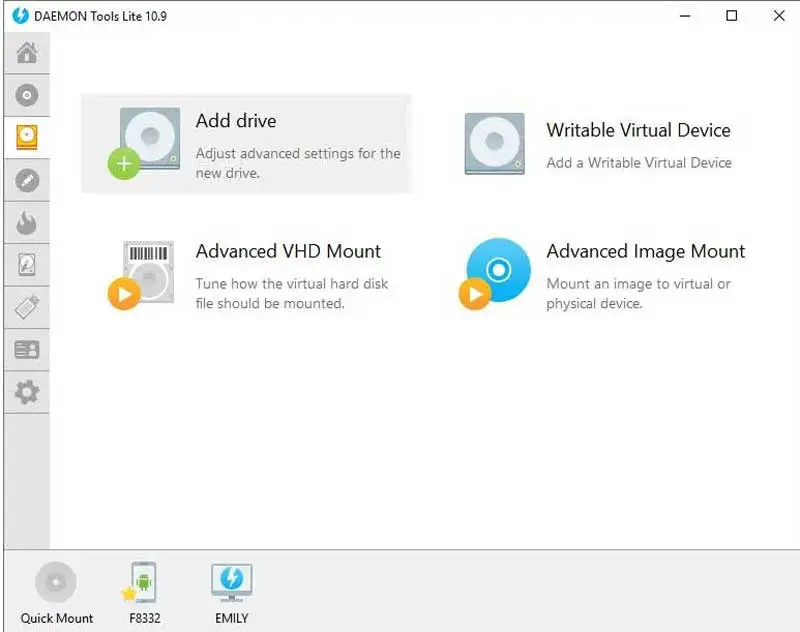Open Advanced VHD Mount heading

pos(288,251)
